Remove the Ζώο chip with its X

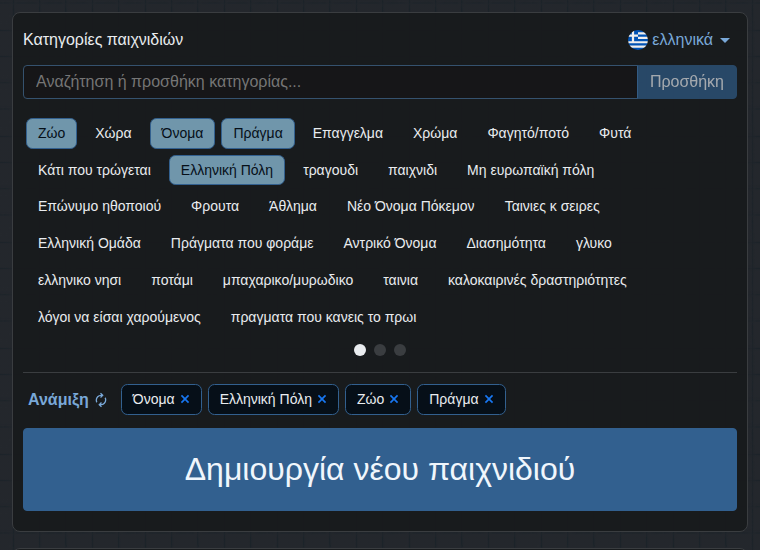[394, 399]
